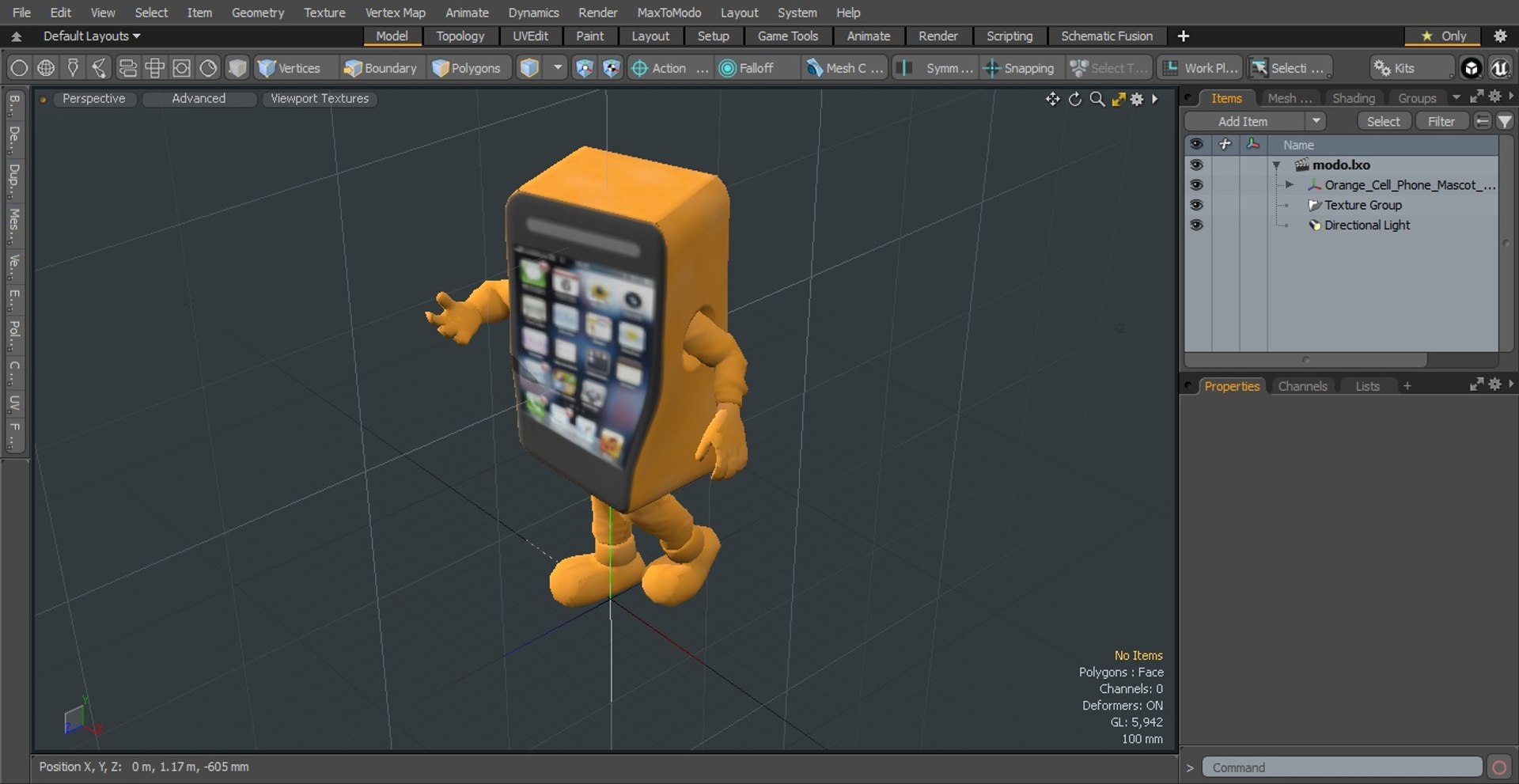The height and width of the screenshot is (784, 1519).
Task: Click the square with circle icon
Action: click(x=181, y=68)
